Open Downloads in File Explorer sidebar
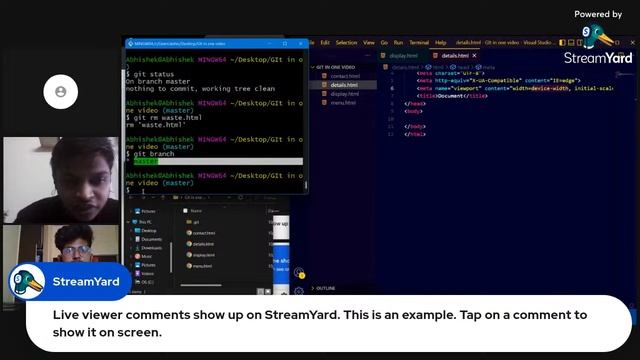 coord(148,248)
